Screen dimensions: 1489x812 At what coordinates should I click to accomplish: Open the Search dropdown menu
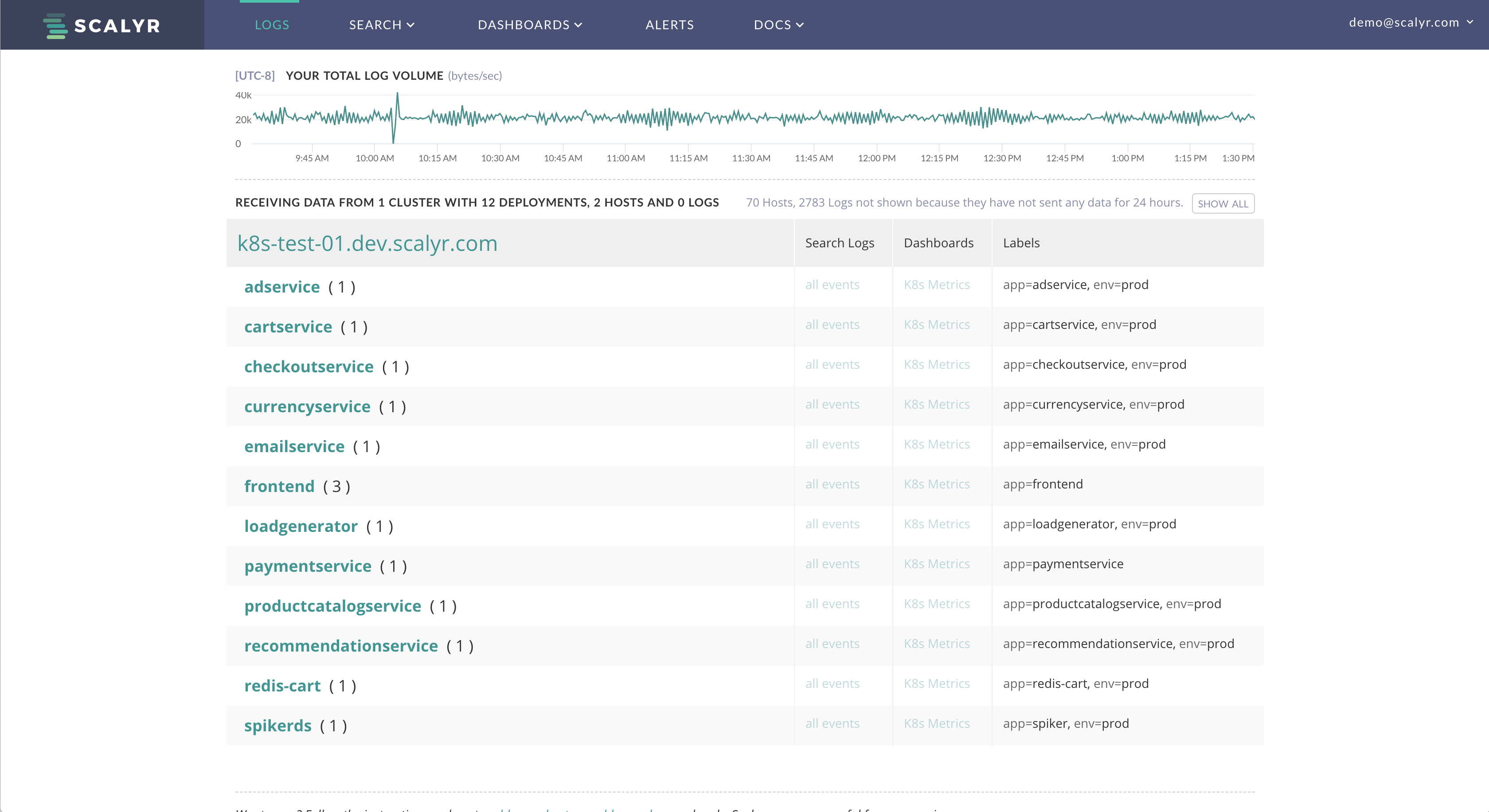pos(382,25)
